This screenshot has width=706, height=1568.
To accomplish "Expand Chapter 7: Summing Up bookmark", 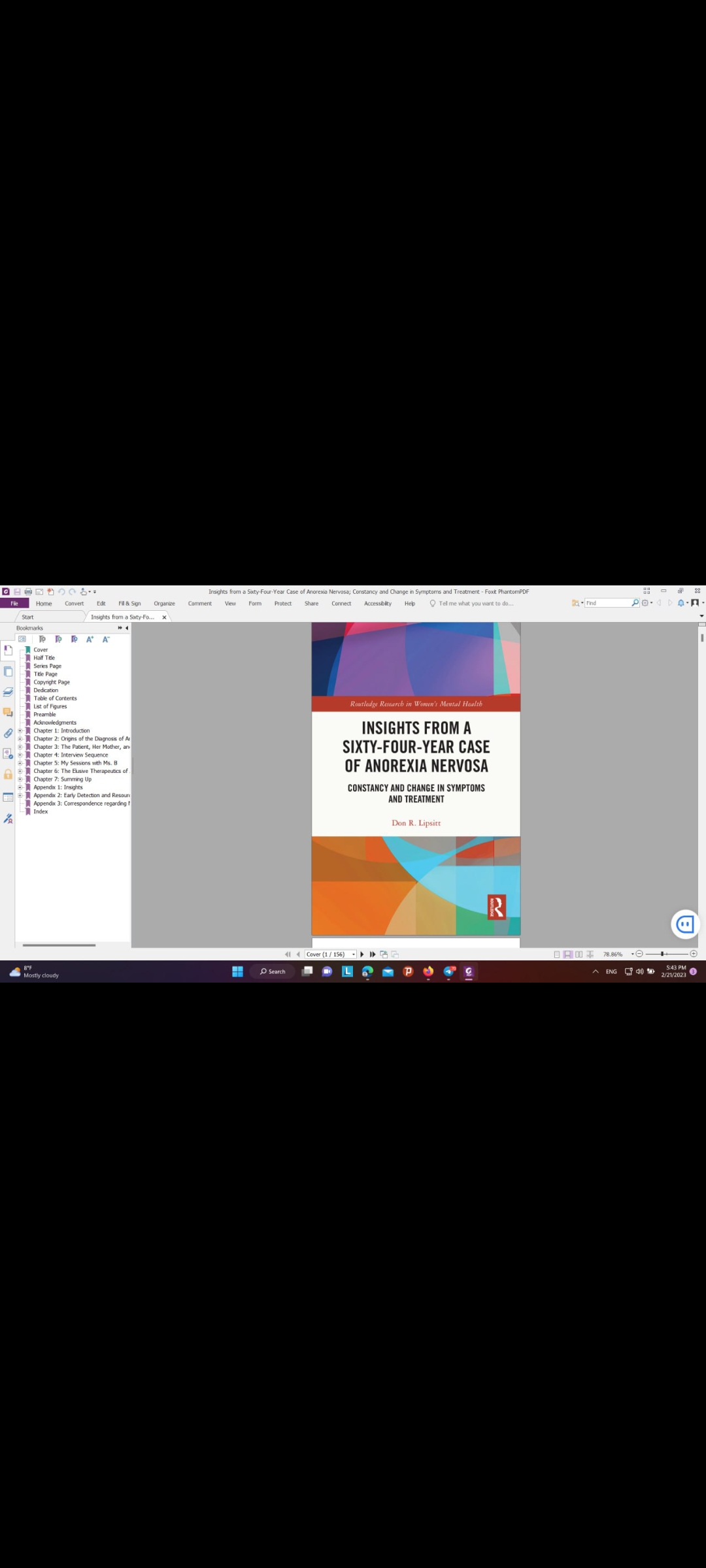I will tap(20, 779).
